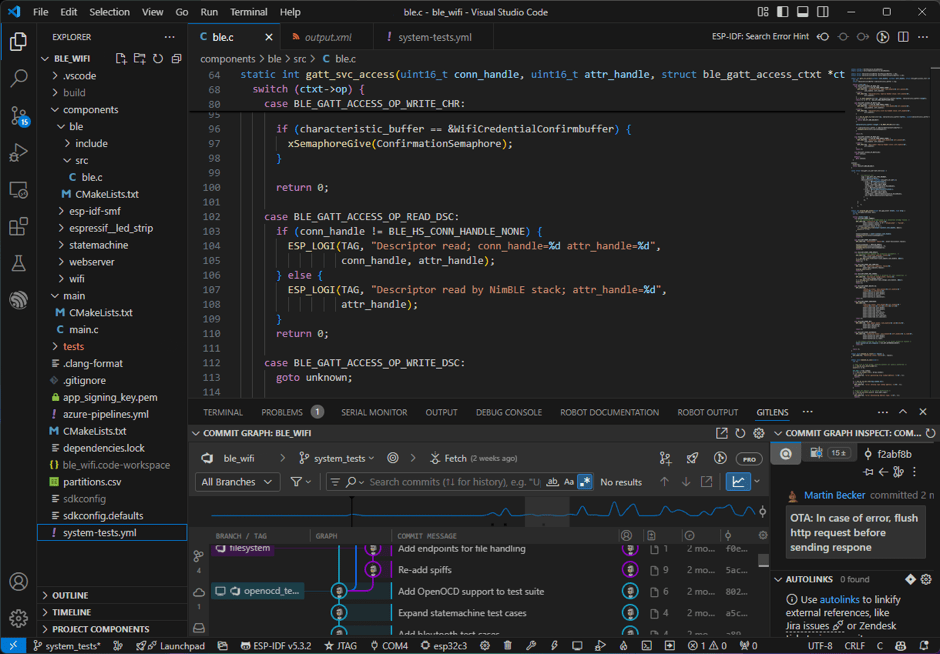Click ESP-IDF: Search Error Hint button
940x654 pixels.
pyautogui.click(x=760, y=37)
